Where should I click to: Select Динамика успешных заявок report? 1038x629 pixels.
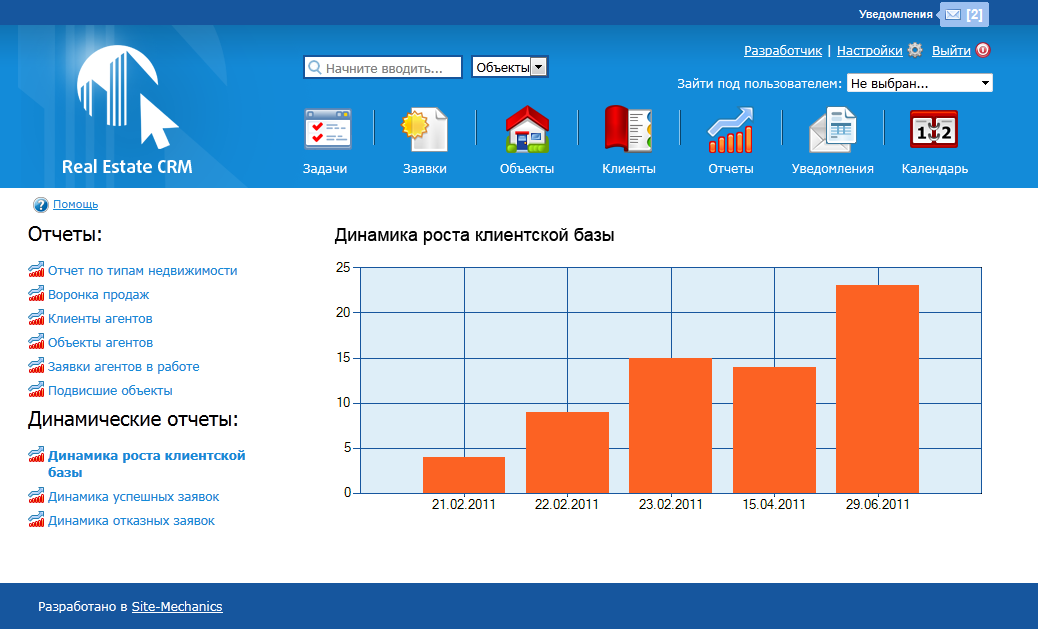pos(133,497)
